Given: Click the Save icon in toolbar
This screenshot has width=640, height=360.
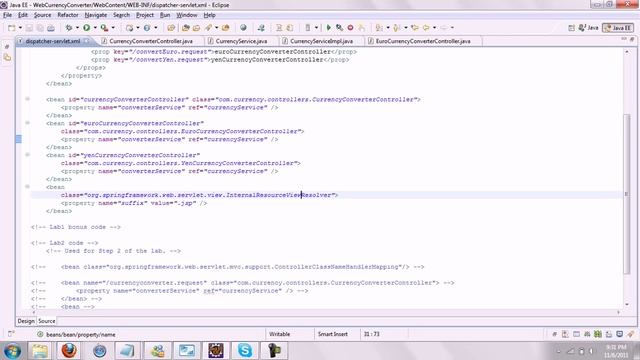Looking at the screenshot, I should click(29, 28).
